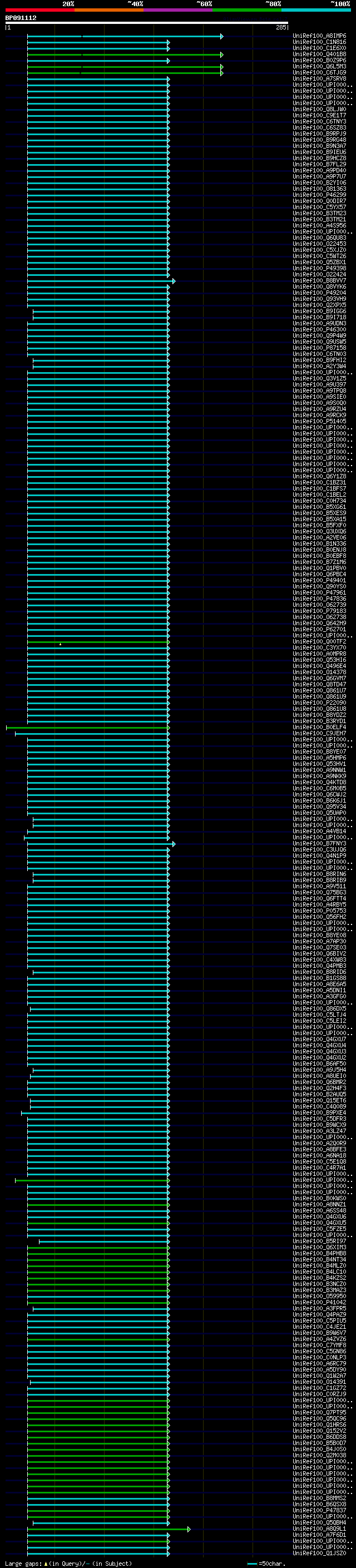Select the UniRef100_P49398 label
The image size is (356, 1568).
click(x=319, y=269)
